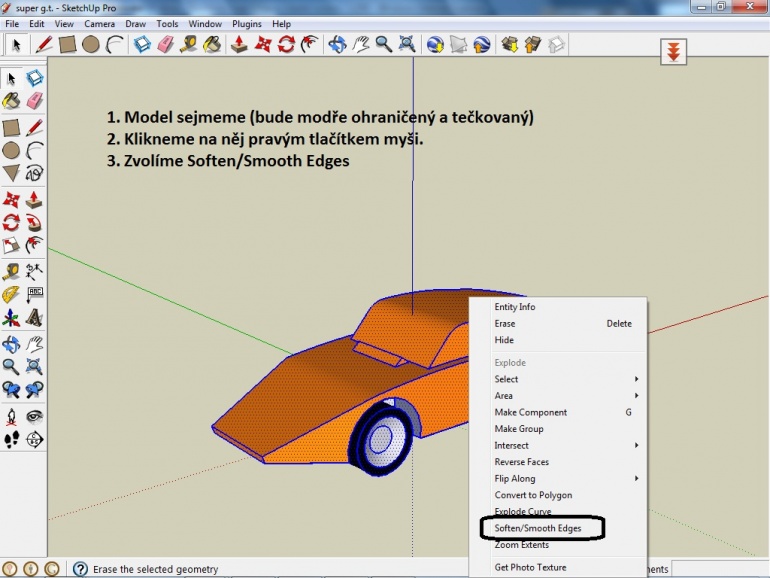
Task: Activate the Offset tool in top toolbar
Action: (x=309, y=44)
